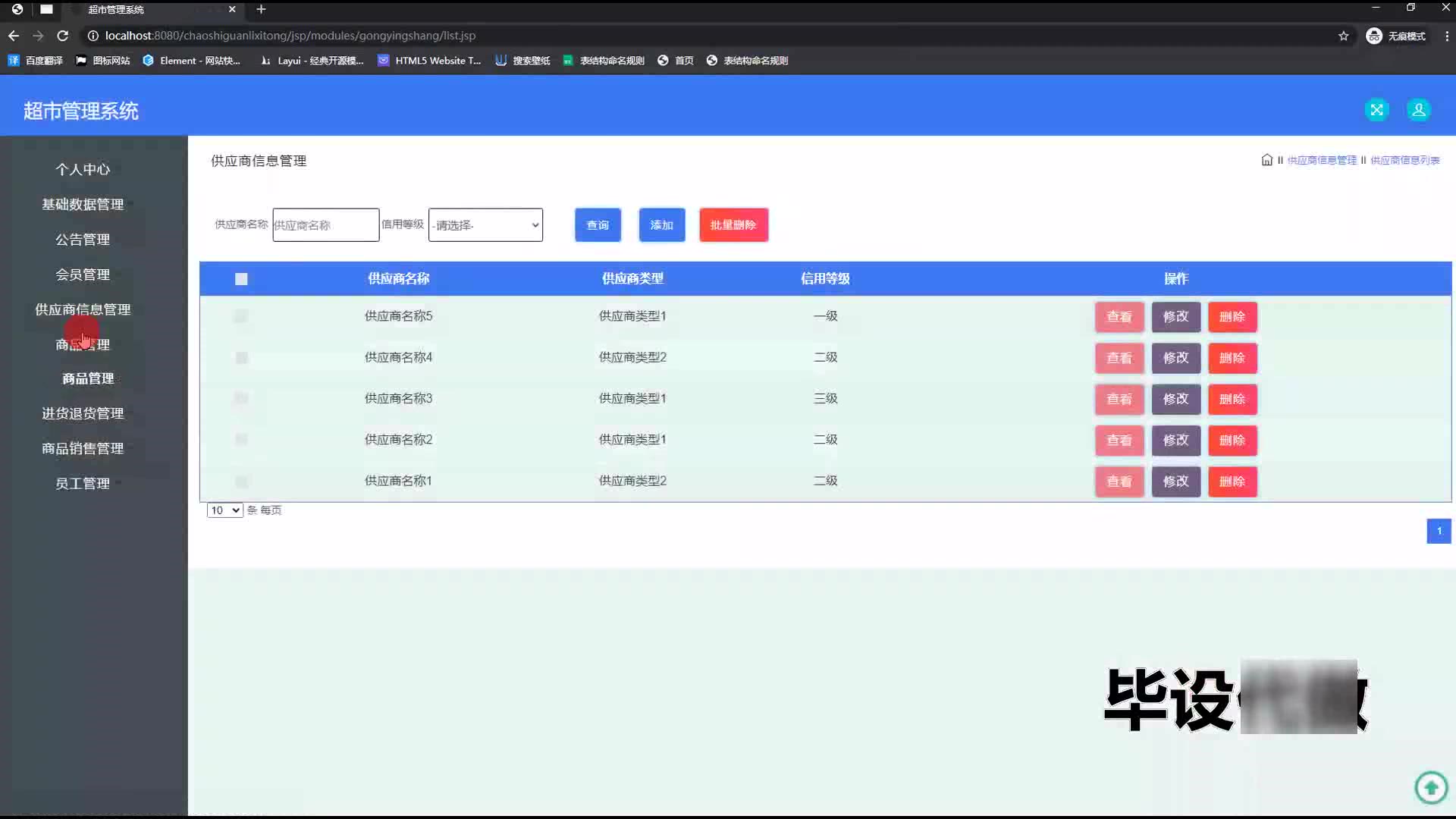This screenshot has height=819, width=1456.
Task: Go to page 1 in pagination
Action: (x=1439, y=531)
